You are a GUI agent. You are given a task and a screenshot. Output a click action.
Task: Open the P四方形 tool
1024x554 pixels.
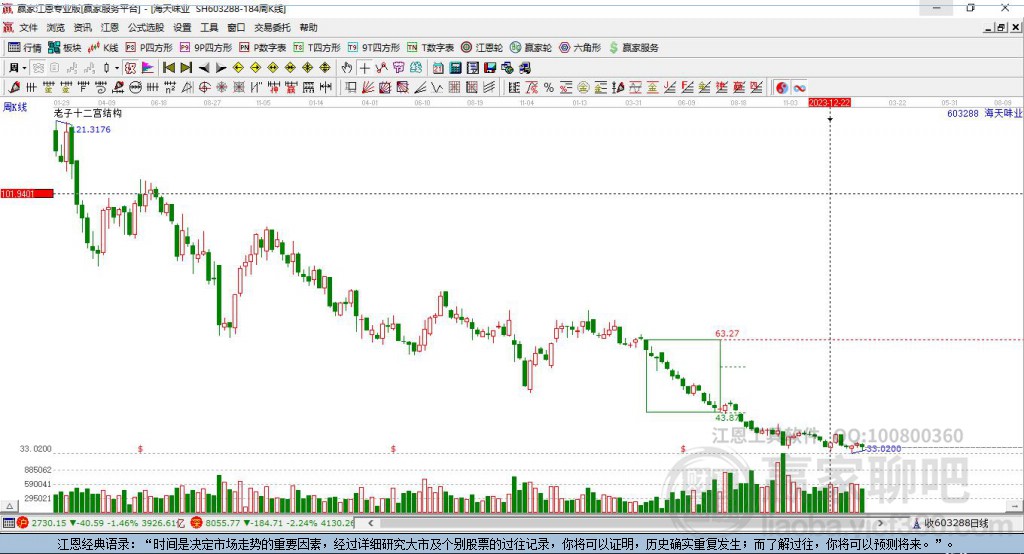pyautogui.click(x=149, y=48)
